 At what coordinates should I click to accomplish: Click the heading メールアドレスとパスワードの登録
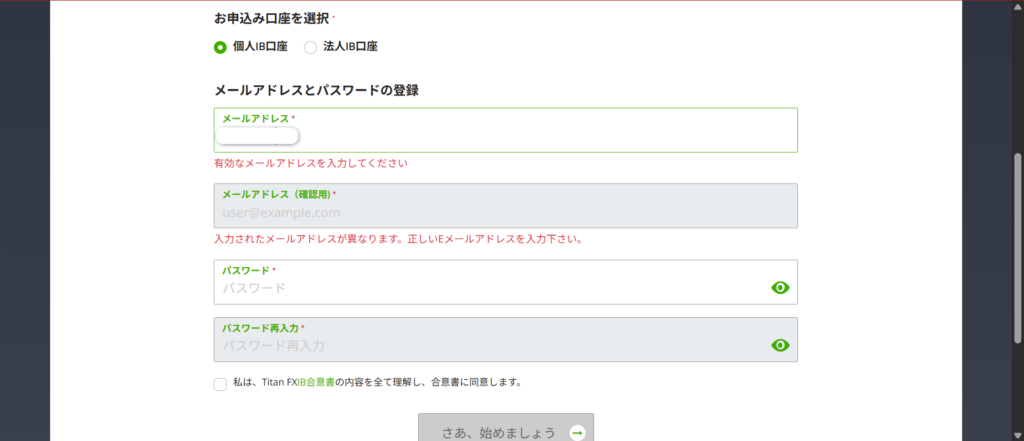pos(316,91)
